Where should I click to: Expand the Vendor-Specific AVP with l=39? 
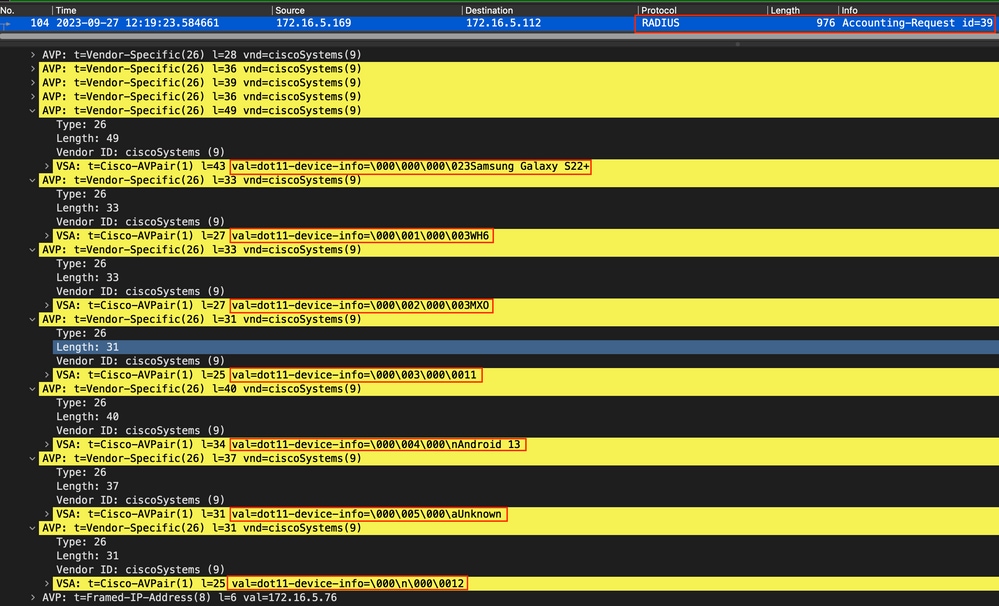pyautogui.click(x=32, y=83)
